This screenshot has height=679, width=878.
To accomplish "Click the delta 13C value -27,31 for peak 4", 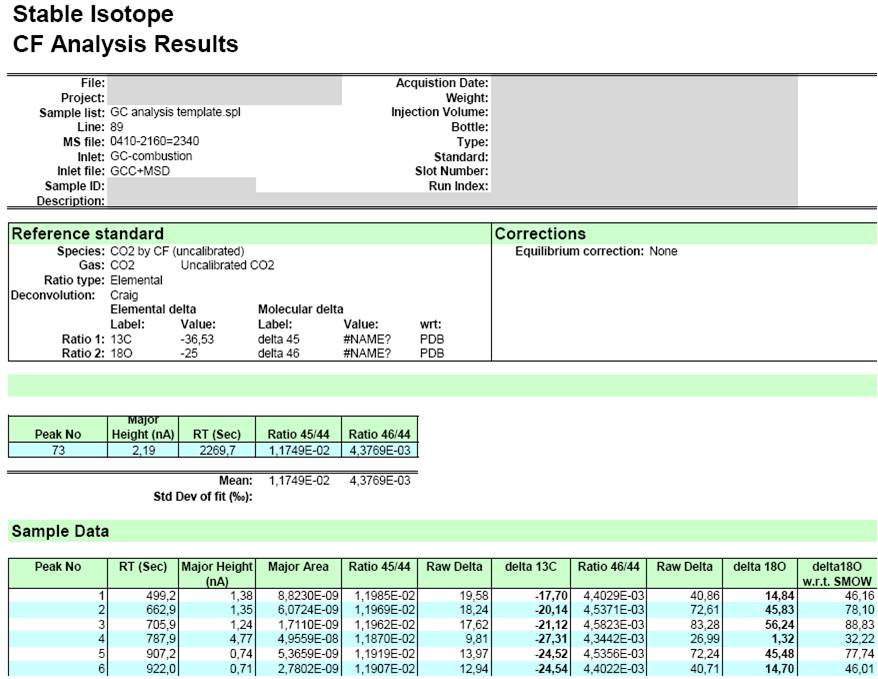I will coord(551,639).
